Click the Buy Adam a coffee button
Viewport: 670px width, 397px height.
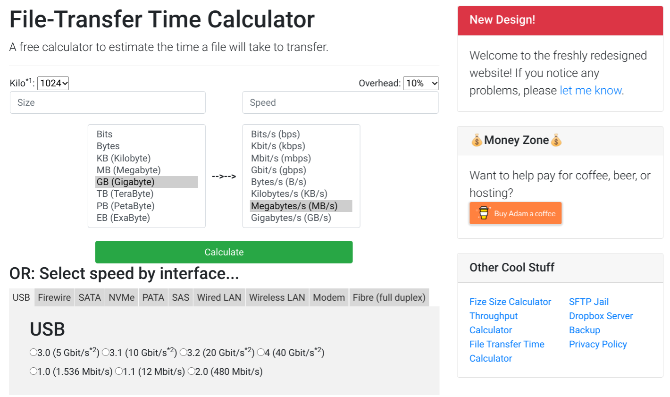516,213
